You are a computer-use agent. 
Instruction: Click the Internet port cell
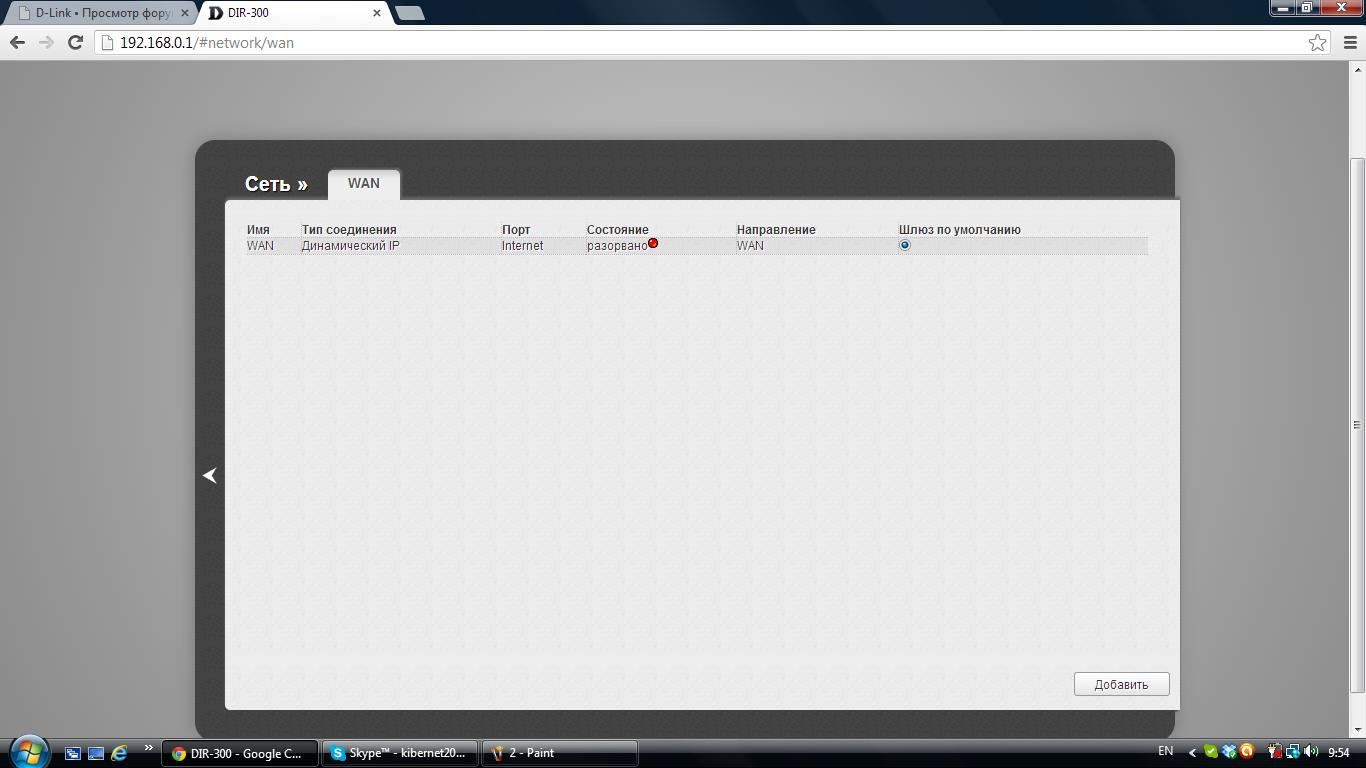pyautogui.click(x=522, y=246)
